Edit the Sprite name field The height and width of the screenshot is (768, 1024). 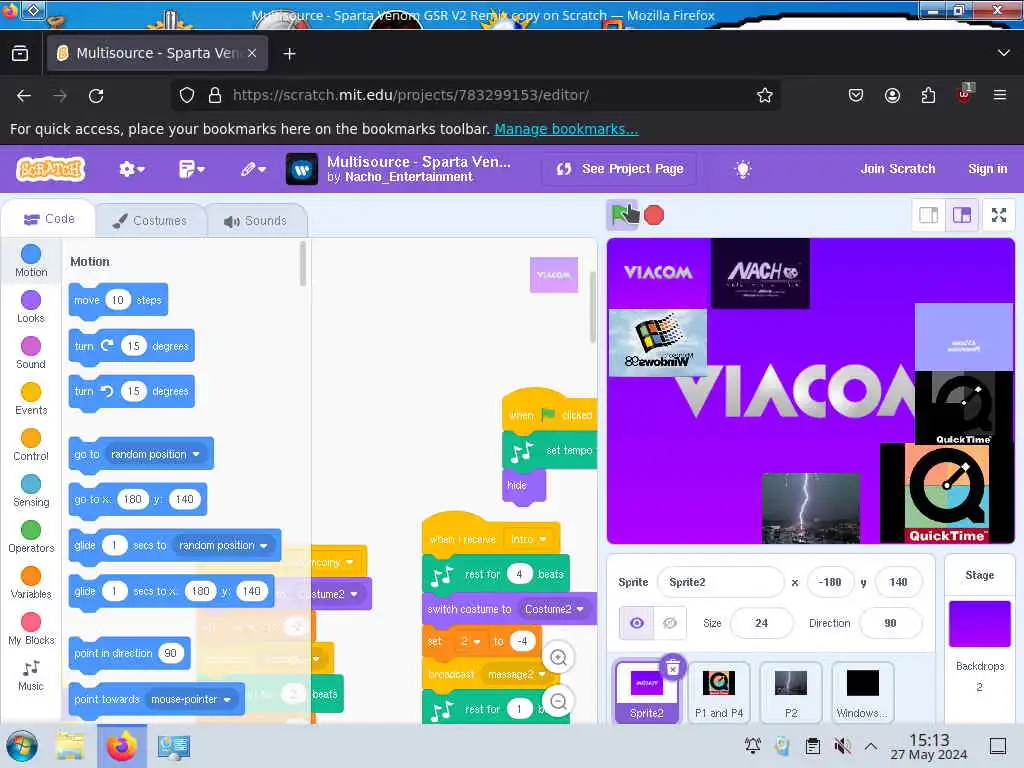(x=720, y=582)
